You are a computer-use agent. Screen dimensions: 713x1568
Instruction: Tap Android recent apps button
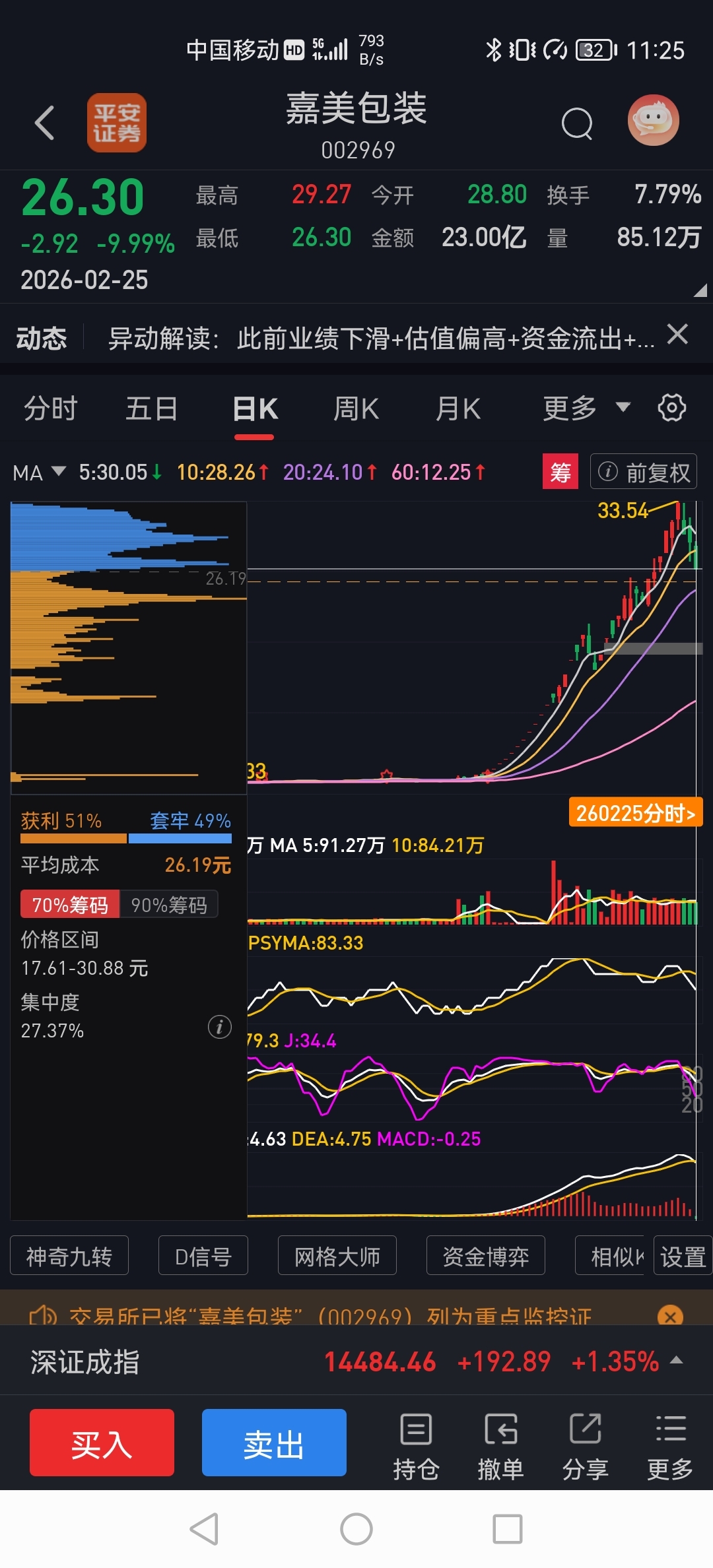coord(508,1528)
